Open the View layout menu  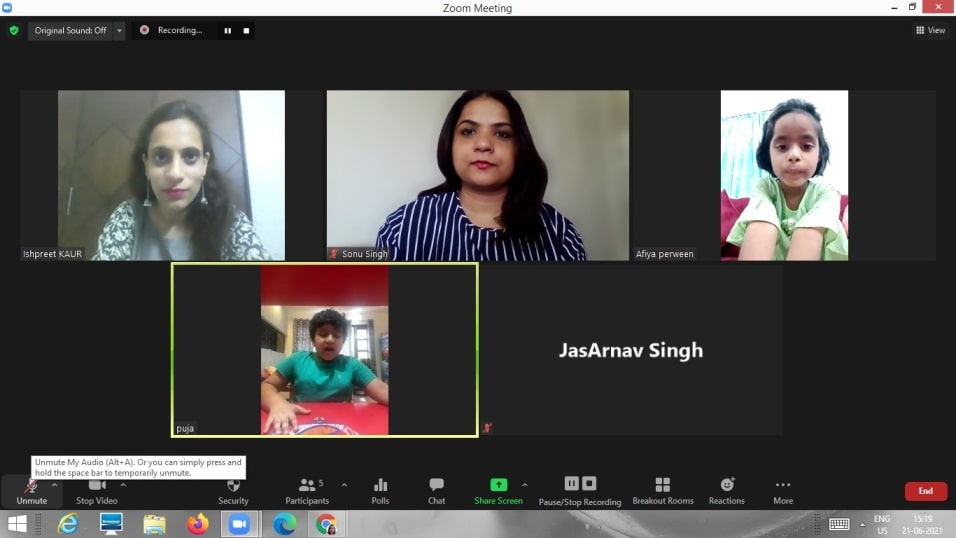[930, 31]
